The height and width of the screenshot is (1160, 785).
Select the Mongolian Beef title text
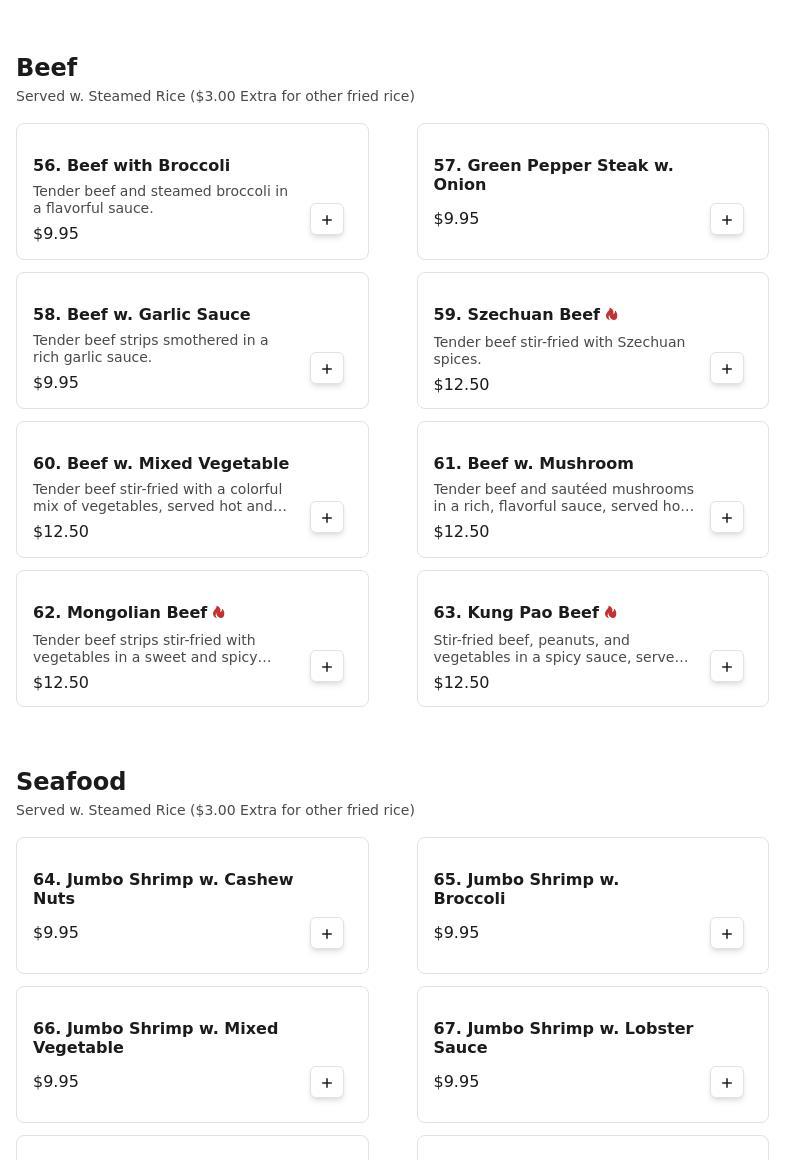click(120, 612)
